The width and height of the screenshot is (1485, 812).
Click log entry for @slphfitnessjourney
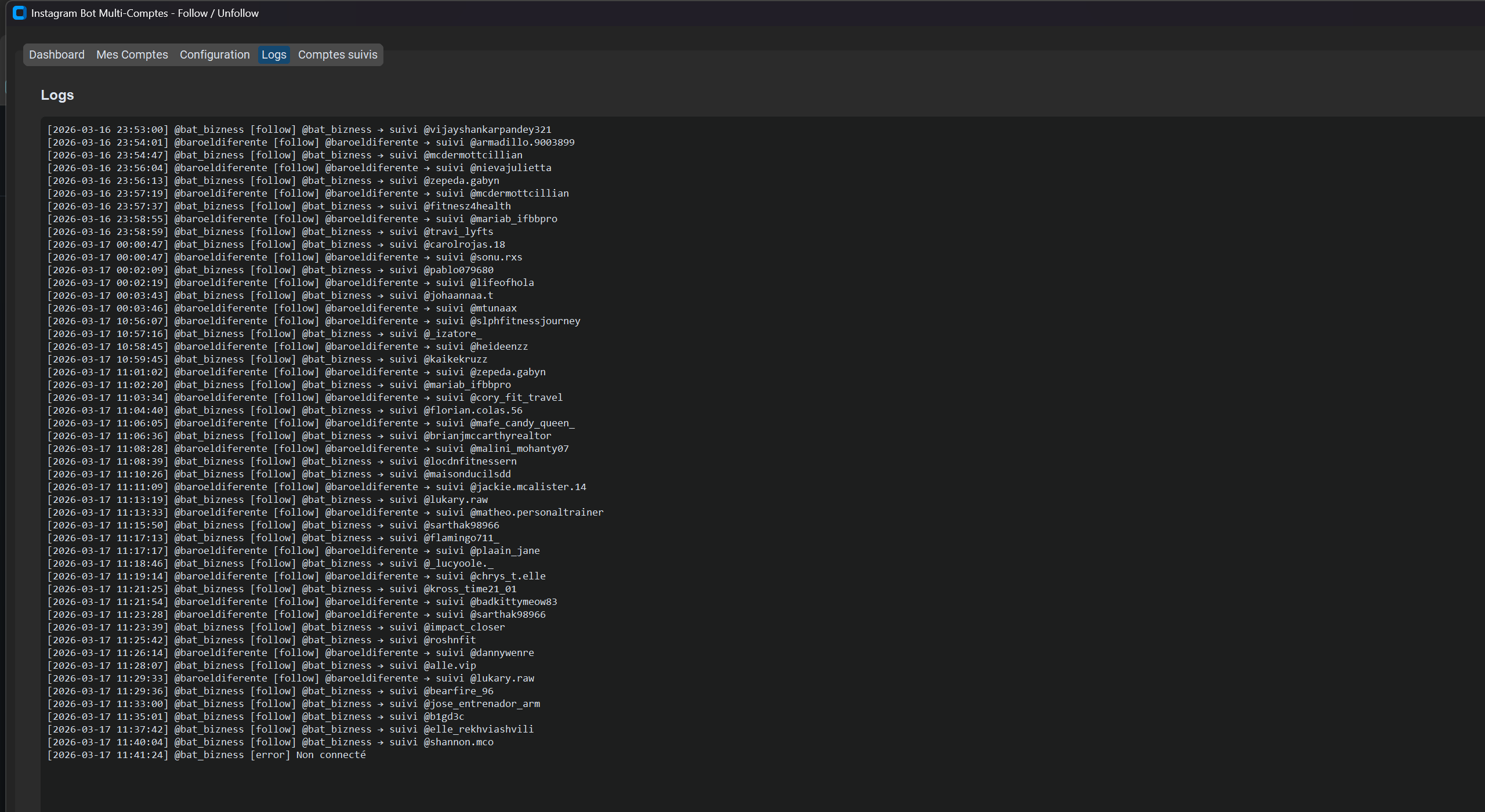[314, 321]
